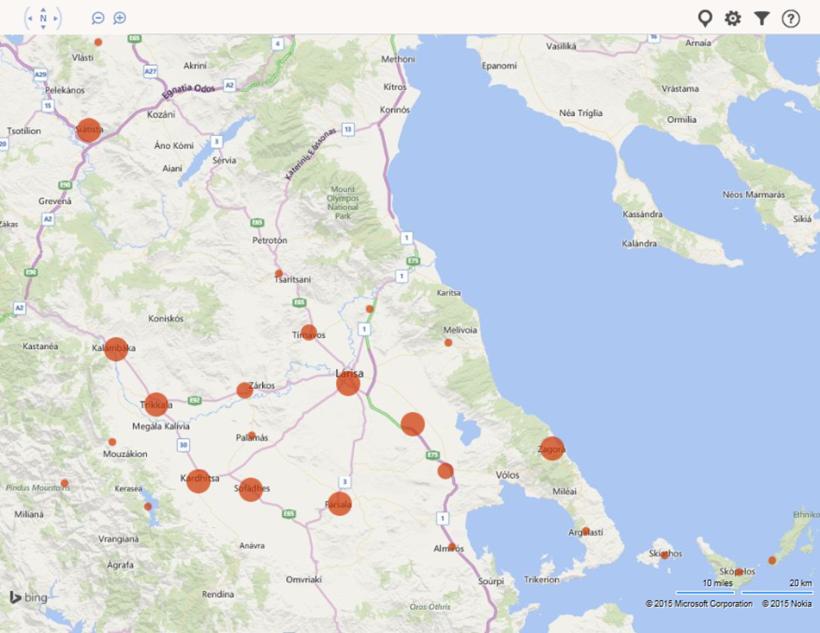Image resolution: width=820 pixels, height=633 pixels.
Task: Select the small bubble near Pindus Mountains label
Action: point(64,483)
